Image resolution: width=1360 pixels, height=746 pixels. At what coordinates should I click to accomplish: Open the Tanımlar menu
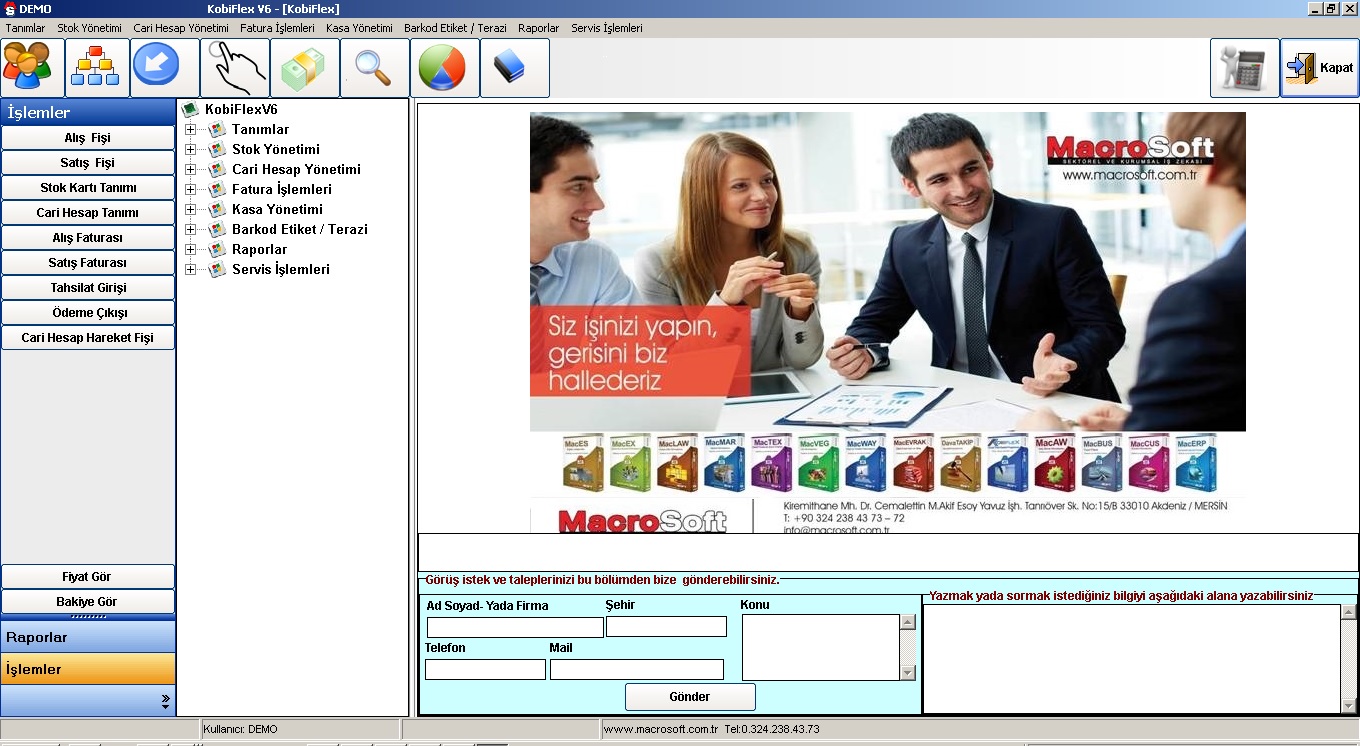tap(26, 28)
